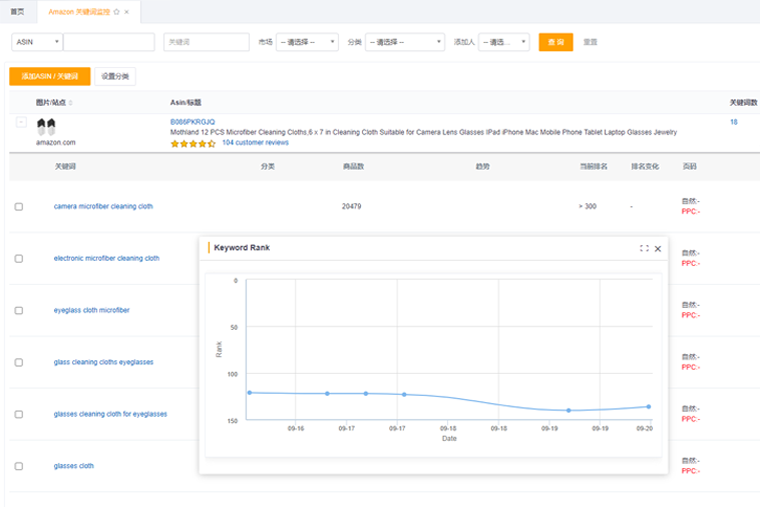Select the glasses cloth row checkbox
Viewport: 760px width, 507px height.
(x=19, y=466)
